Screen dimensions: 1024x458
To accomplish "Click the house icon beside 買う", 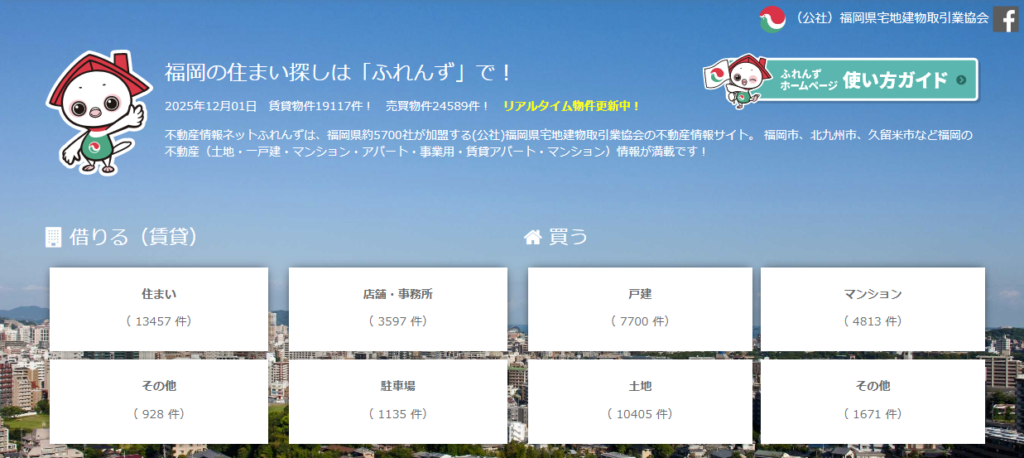I will click(x=533, y=237).
